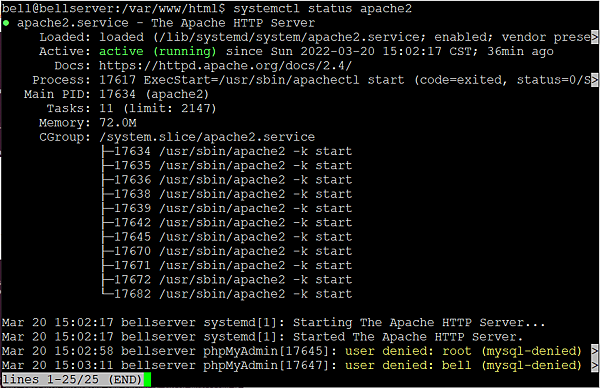Click the Memory 72.0M value
600x388 pixels.
tap(117, 123)
